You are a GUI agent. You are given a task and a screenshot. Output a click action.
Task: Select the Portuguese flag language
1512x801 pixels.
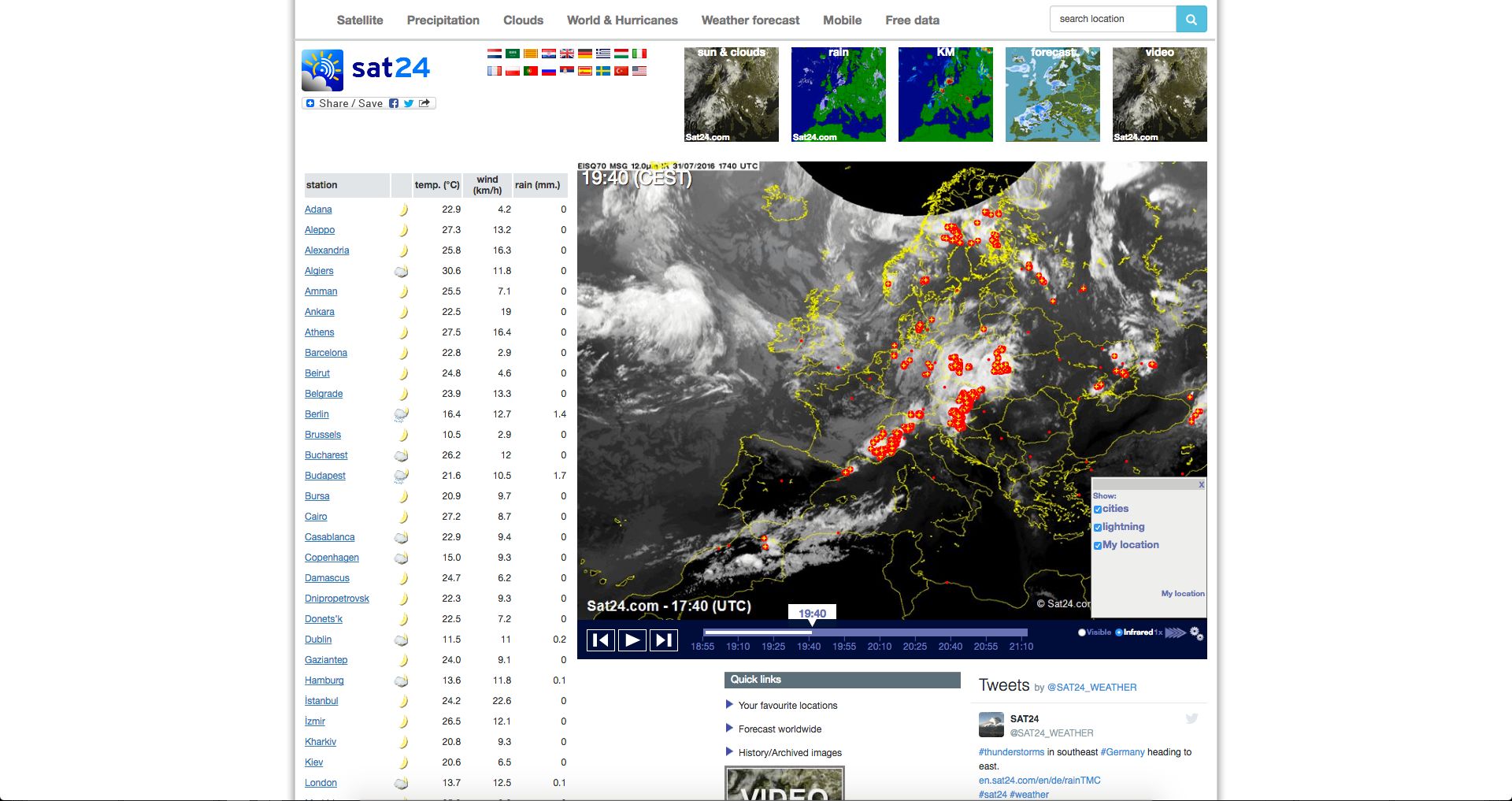[x=531, y=71]
